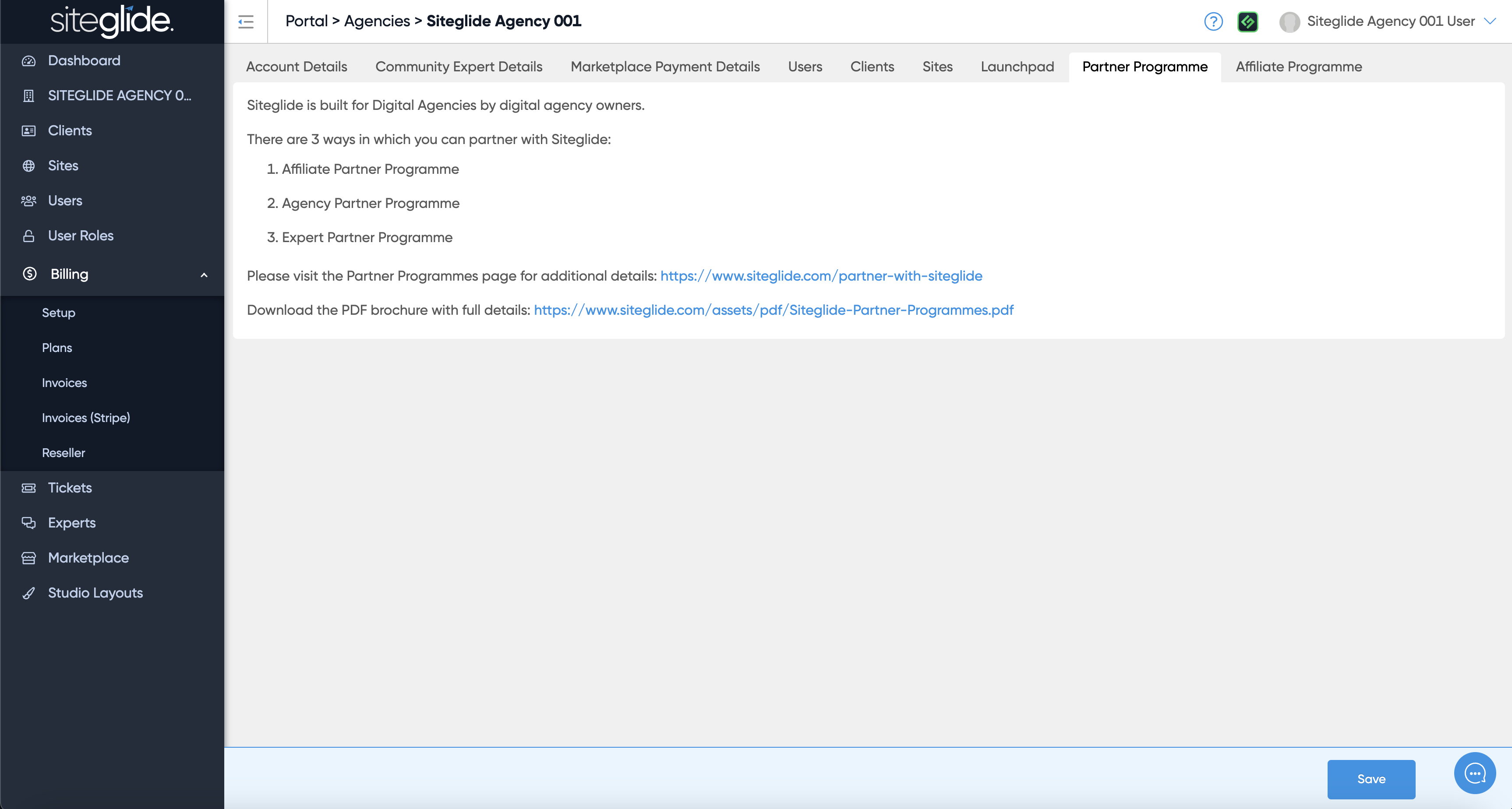Switch to the Launchpad tab
The height and width of the screenshot is (809, 1512).
(1017, 67)
